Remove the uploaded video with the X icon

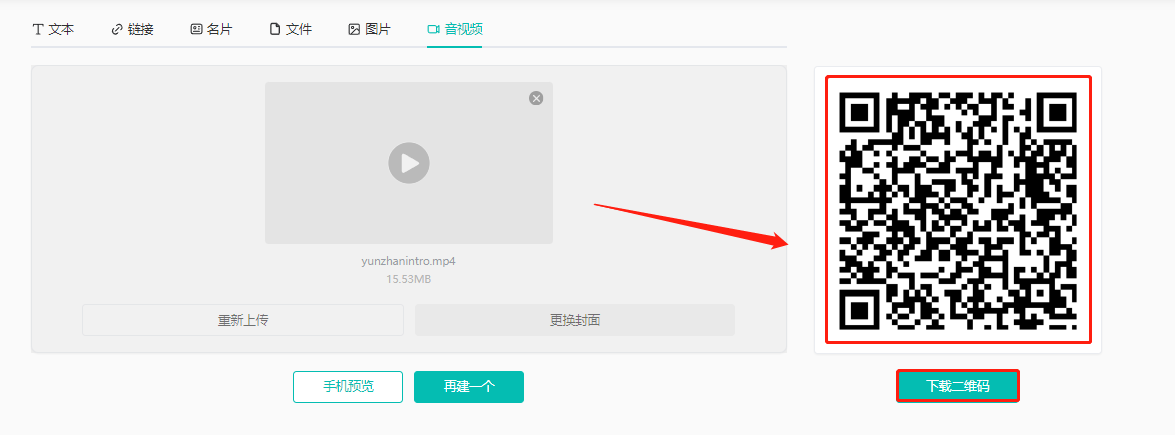(x=536, y=98)
